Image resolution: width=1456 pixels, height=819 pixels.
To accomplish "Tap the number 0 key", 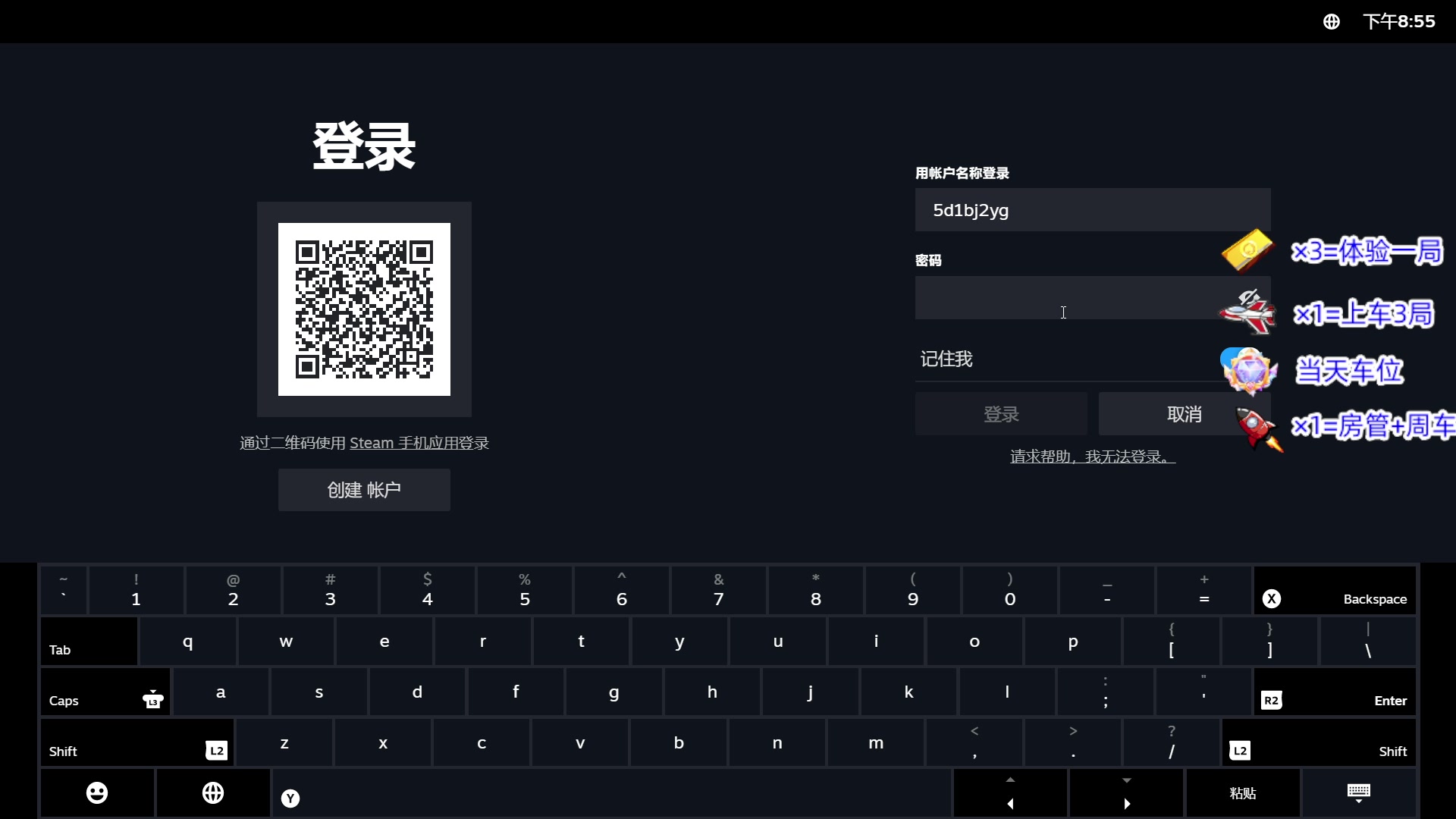I will pyautogui.click(x=1010, y=591).
